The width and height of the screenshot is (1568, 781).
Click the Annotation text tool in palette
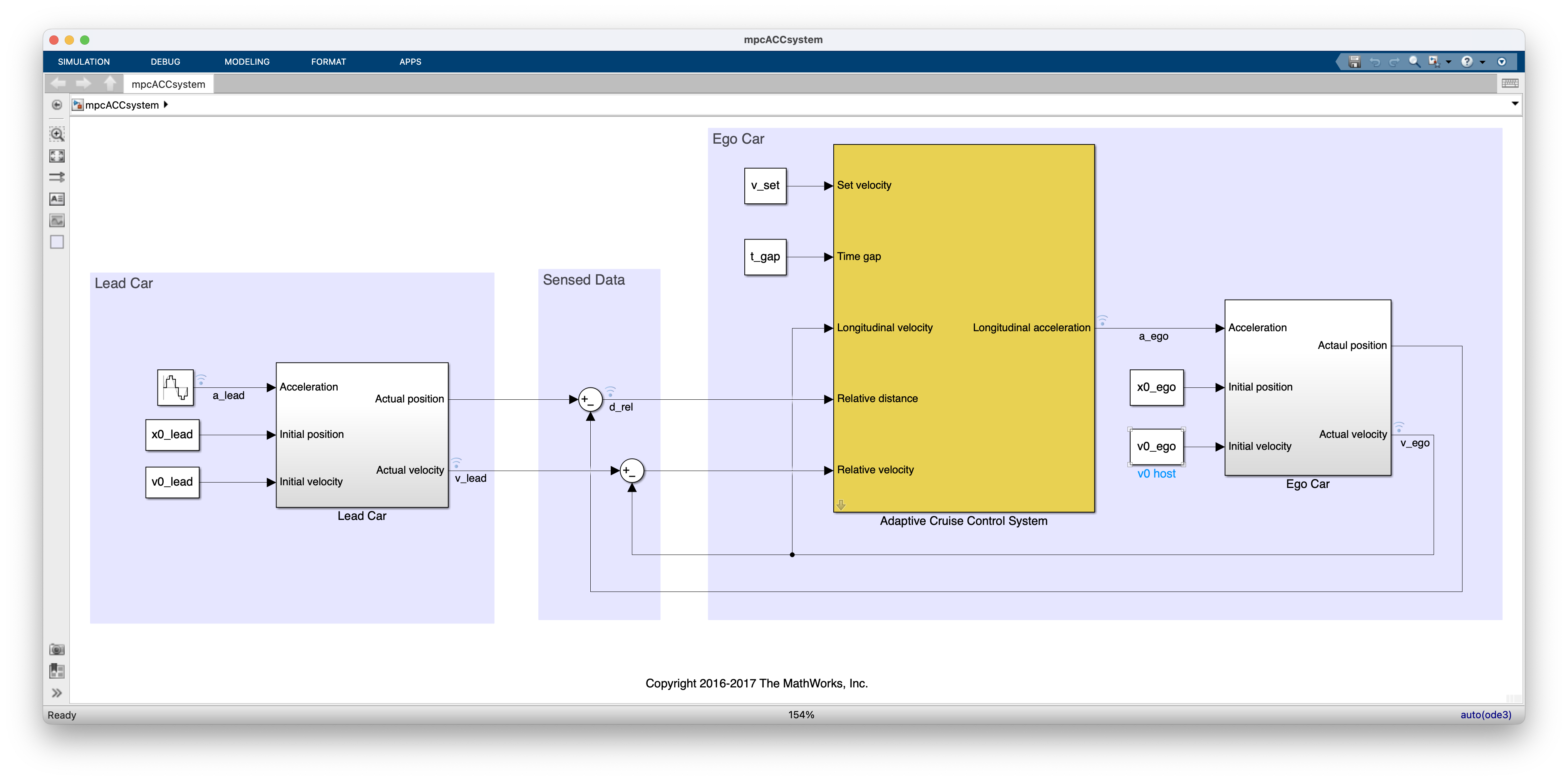click(57, 199)
